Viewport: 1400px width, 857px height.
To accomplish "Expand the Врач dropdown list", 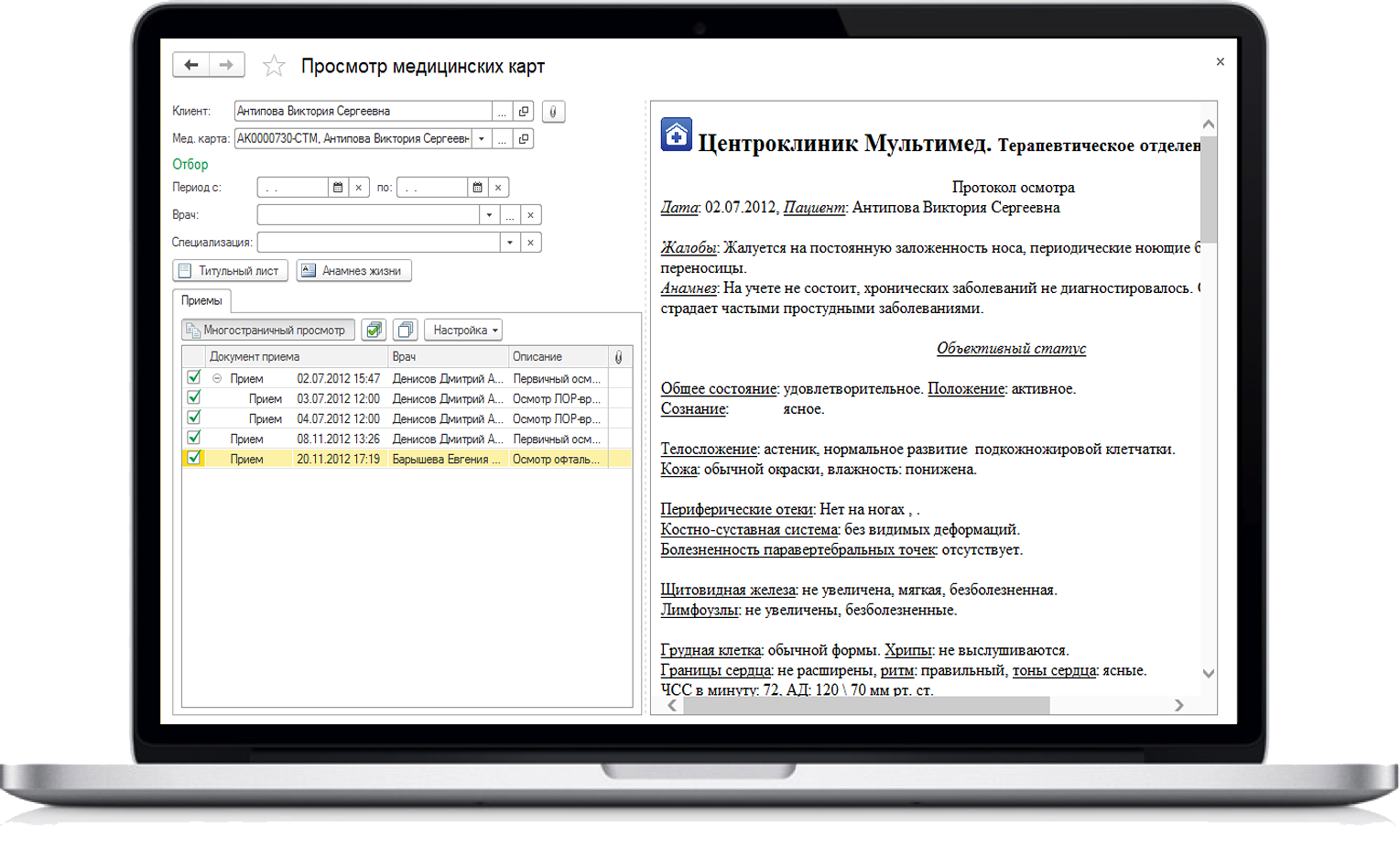I will [x=489, y=215].
